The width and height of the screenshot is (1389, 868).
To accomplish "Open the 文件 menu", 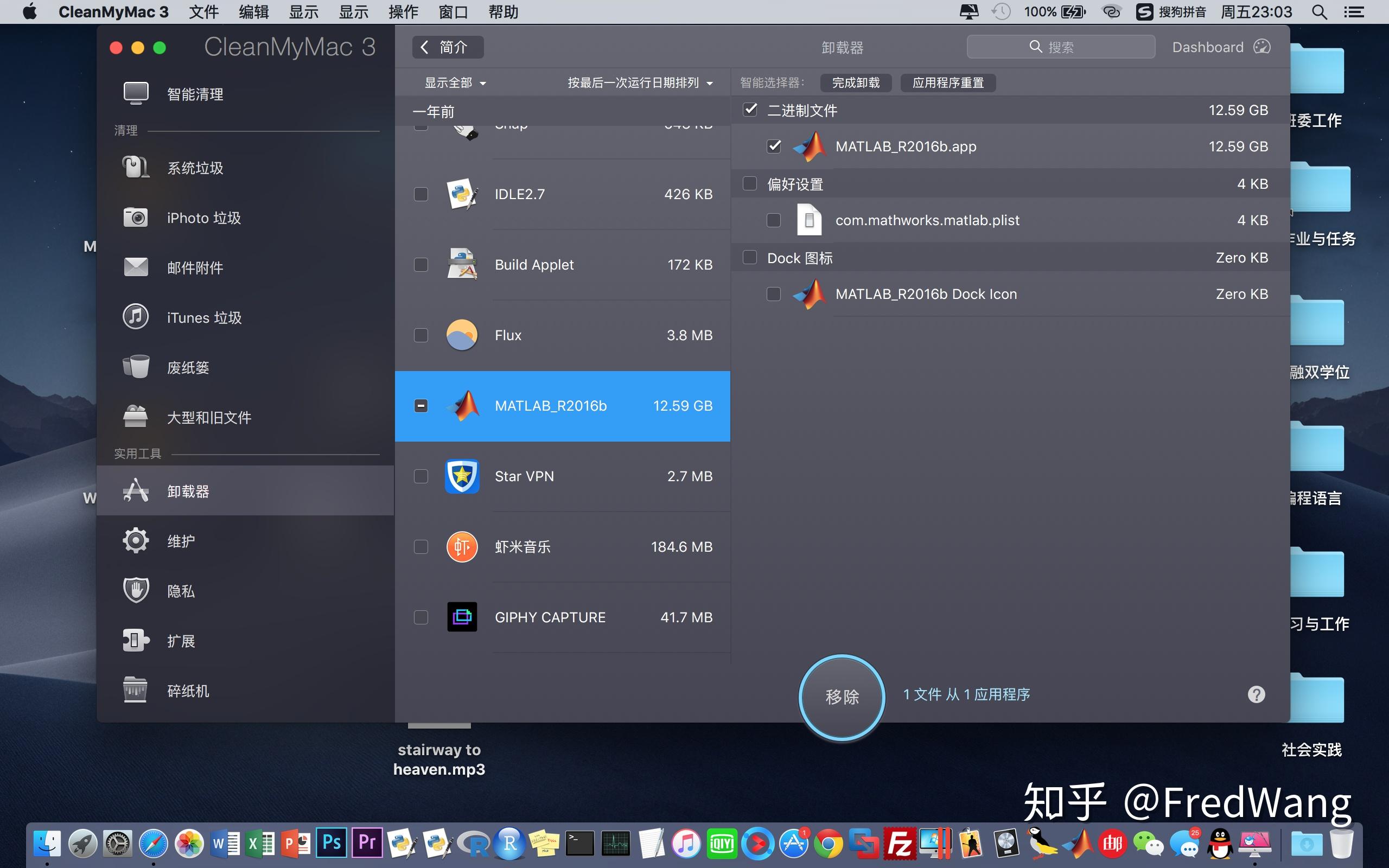I will (x=204, y=12).
